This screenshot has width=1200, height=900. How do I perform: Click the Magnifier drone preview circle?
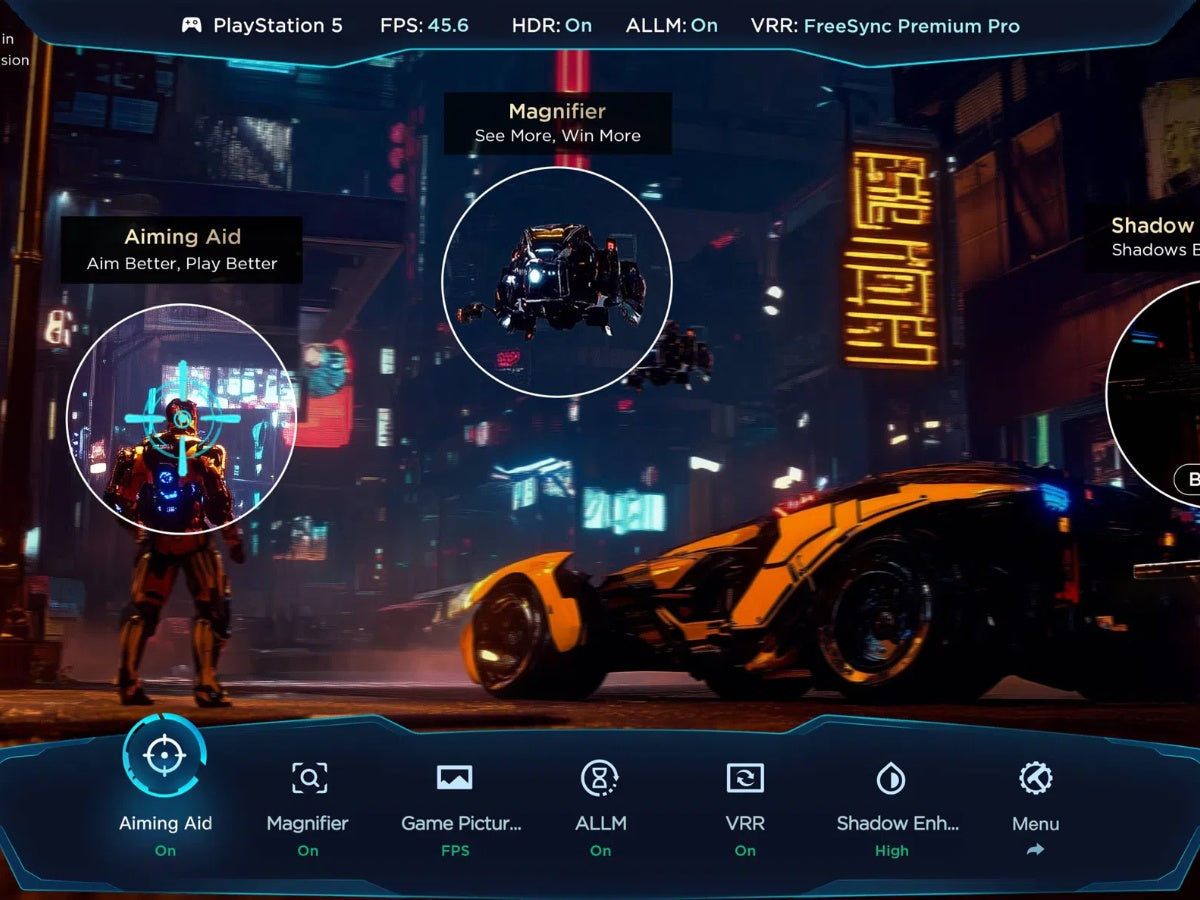click(557, 282)
